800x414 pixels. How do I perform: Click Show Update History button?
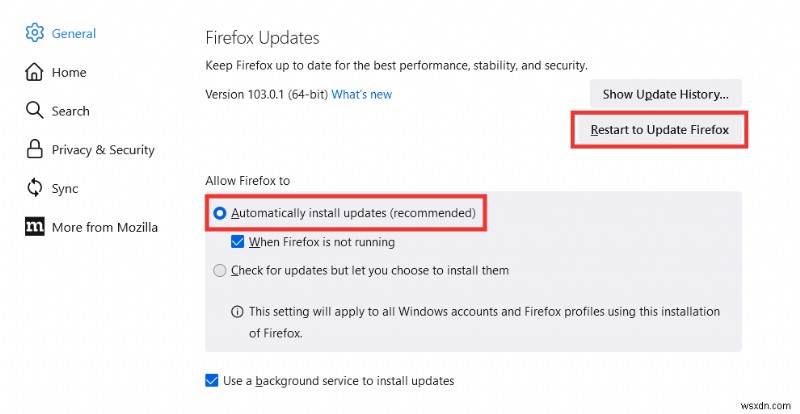665,94
